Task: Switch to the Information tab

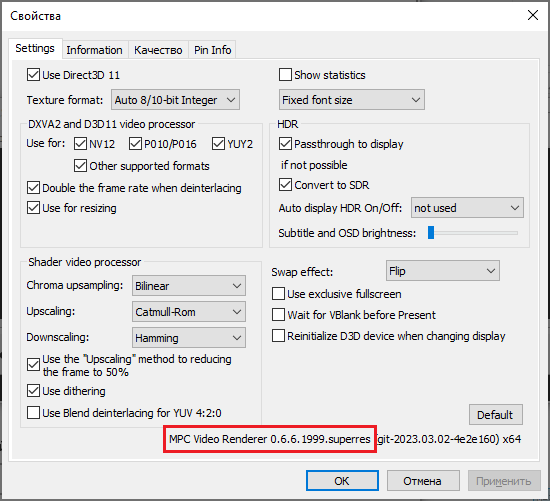Action: (95, 50)
